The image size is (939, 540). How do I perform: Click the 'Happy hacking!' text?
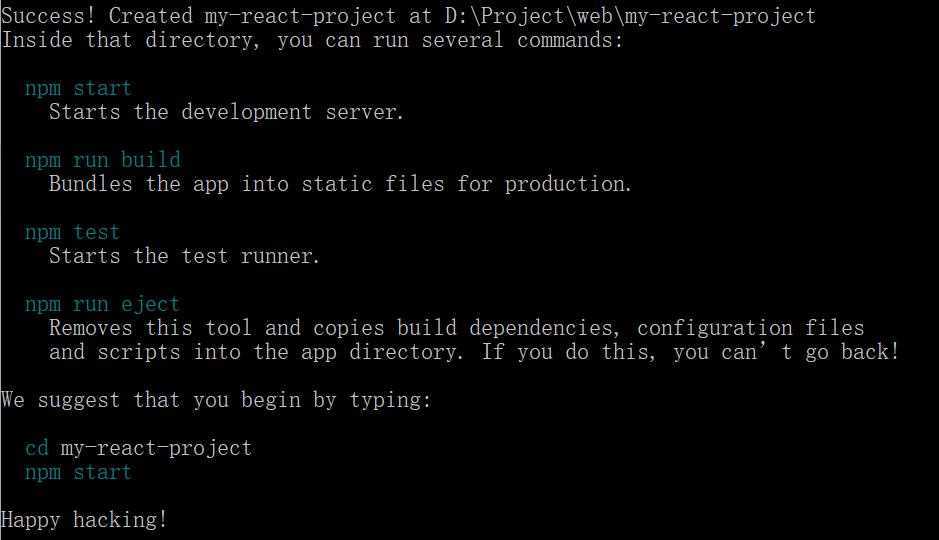(x=84, y=520)
